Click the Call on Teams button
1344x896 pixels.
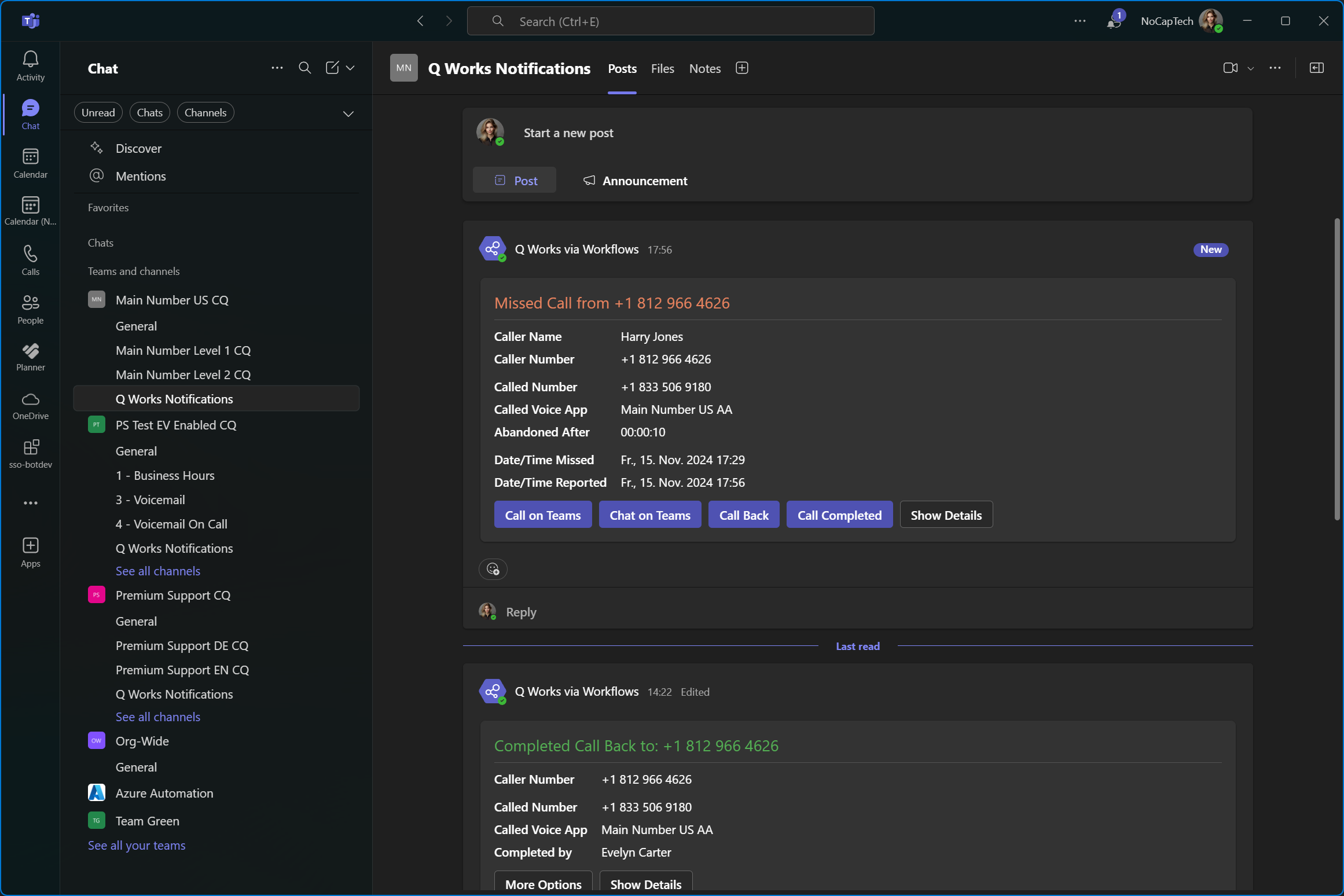click(x=543, y=514)
